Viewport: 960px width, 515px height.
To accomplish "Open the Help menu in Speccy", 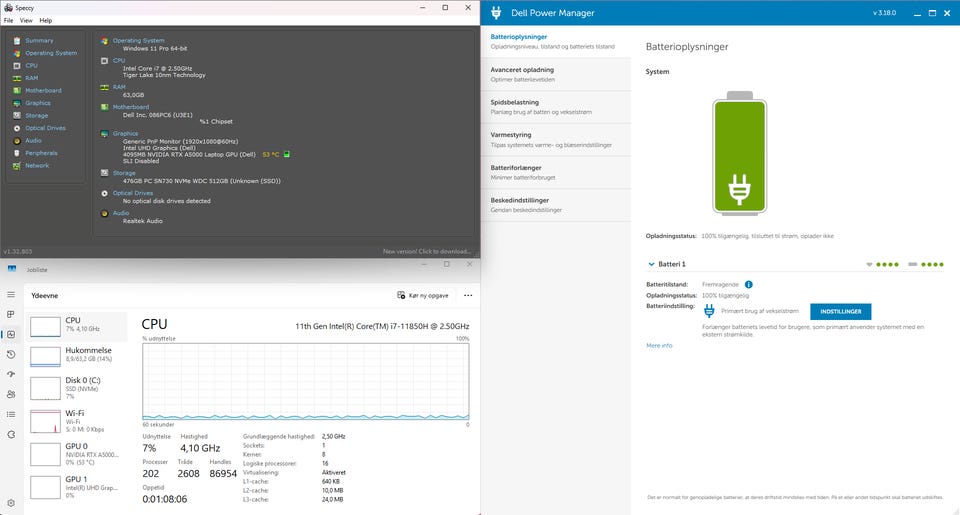I will [x=46, y=20].
